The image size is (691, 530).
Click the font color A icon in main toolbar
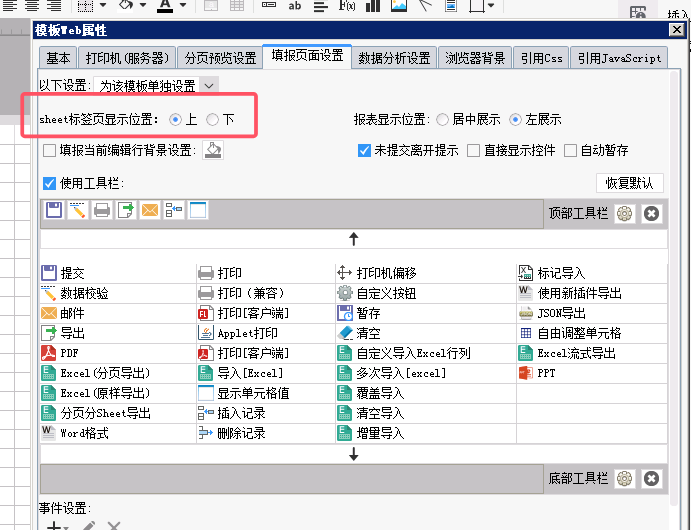165,6
